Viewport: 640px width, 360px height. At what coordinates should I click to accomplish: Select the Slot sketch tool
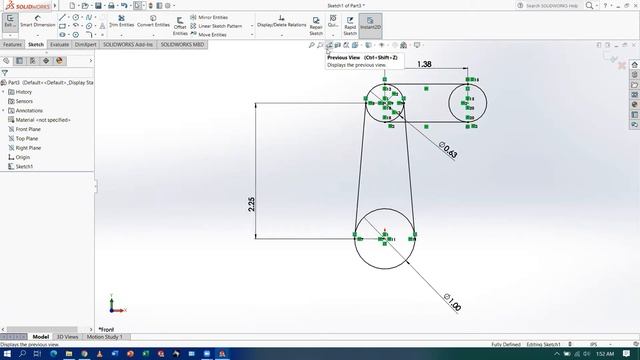[62, 35]
